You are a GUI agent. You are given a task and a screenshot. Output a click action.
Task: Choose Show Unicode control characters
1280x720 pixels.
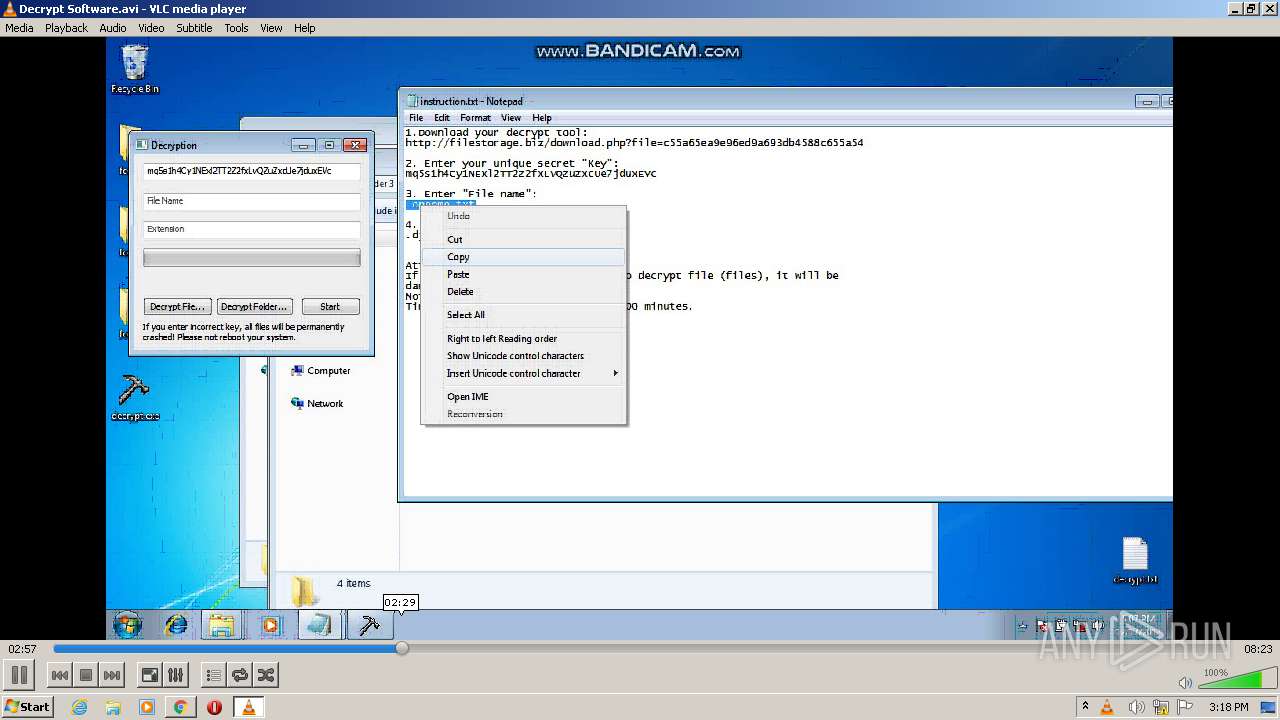click(x=523, y=356)
